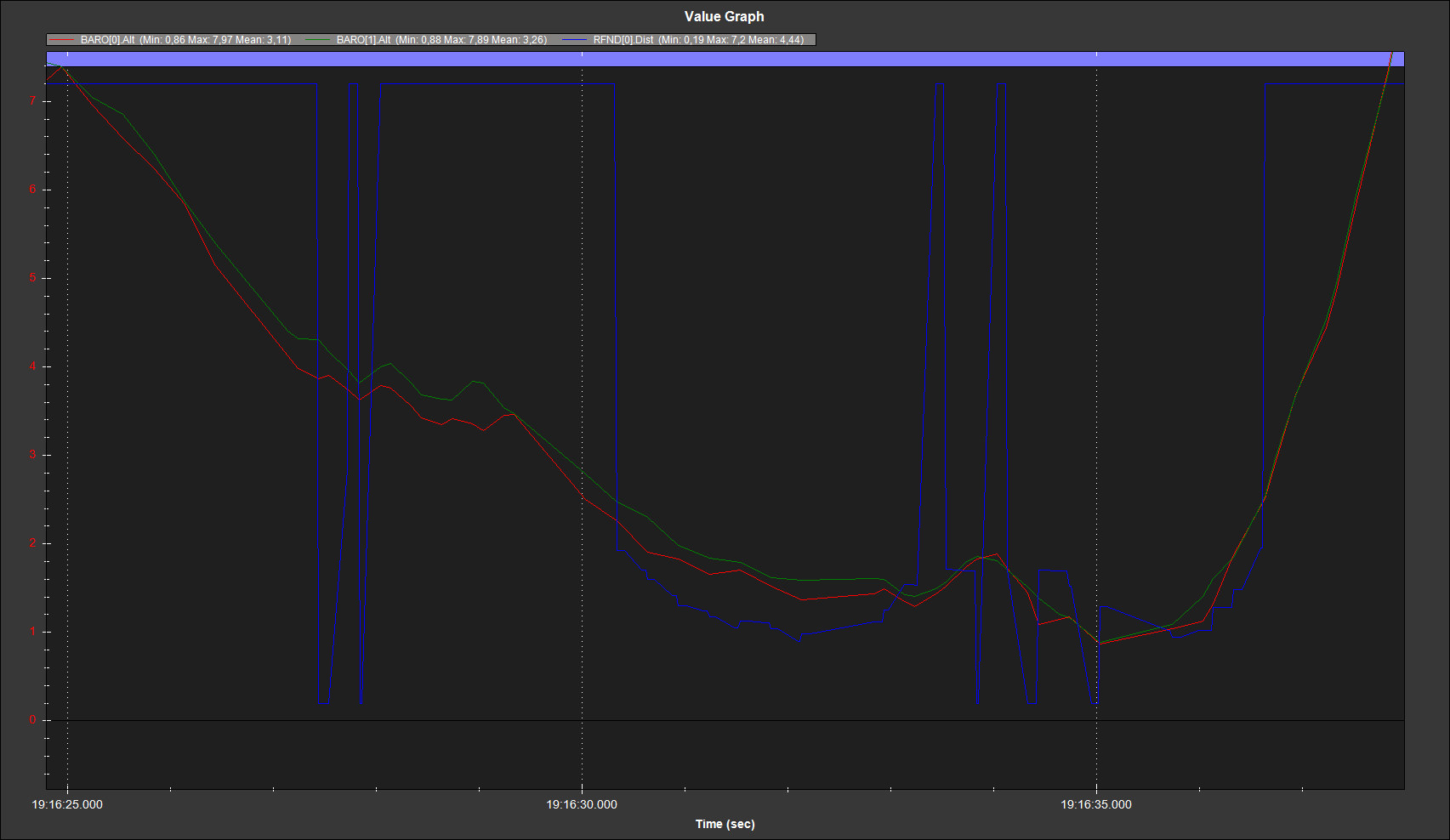Screen dimensions: 1450x840
Task: Click the green line sample in BARO[1] legend
Action: point(318,40)
